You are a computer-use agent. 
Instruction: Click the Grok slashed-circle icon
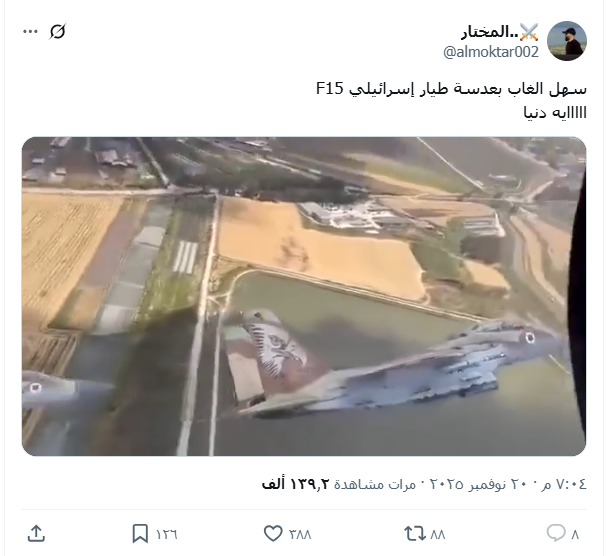[57, 31]
